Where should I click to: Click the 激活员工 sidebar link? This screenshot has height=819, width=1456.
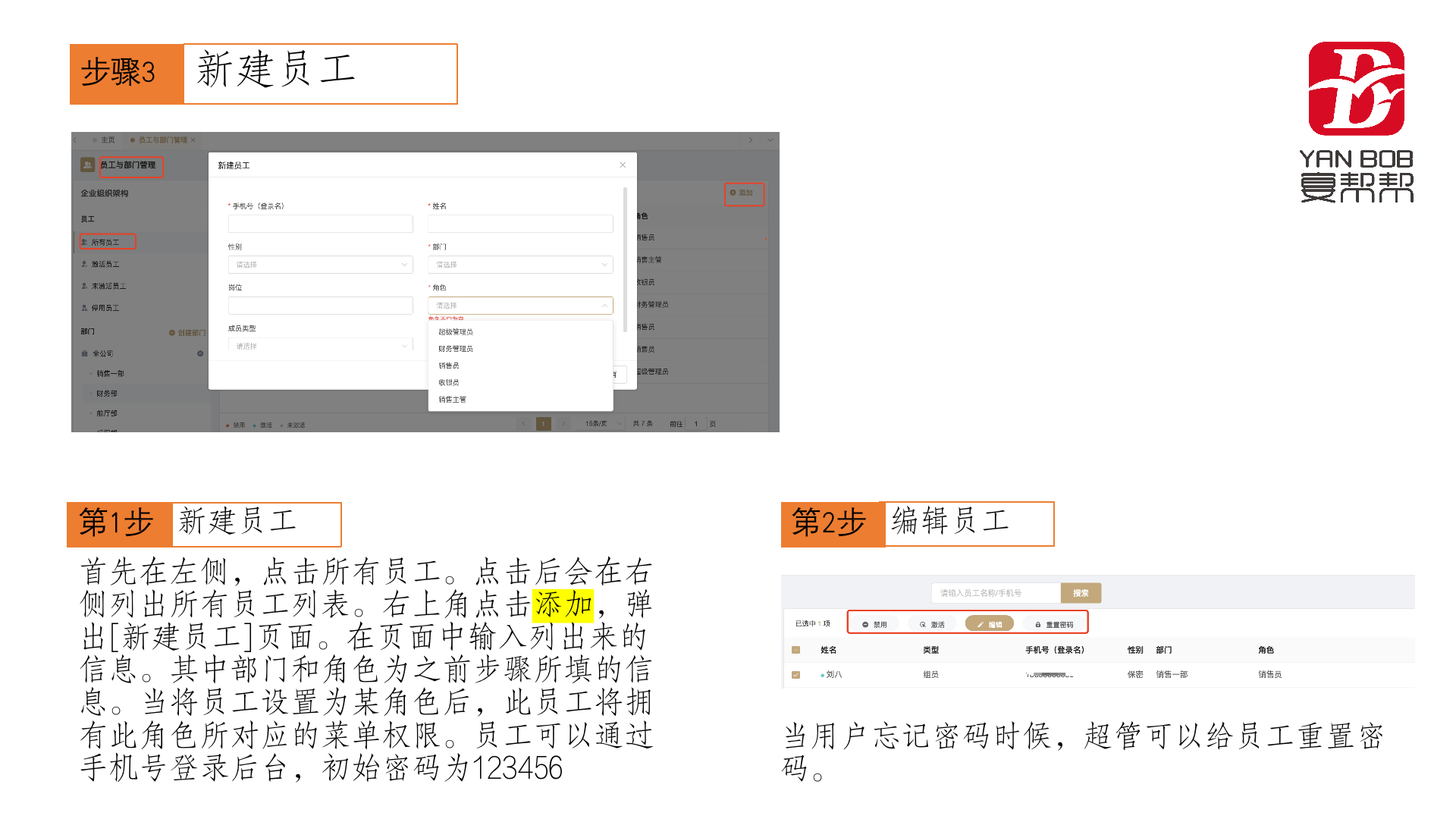coord(105,265)
